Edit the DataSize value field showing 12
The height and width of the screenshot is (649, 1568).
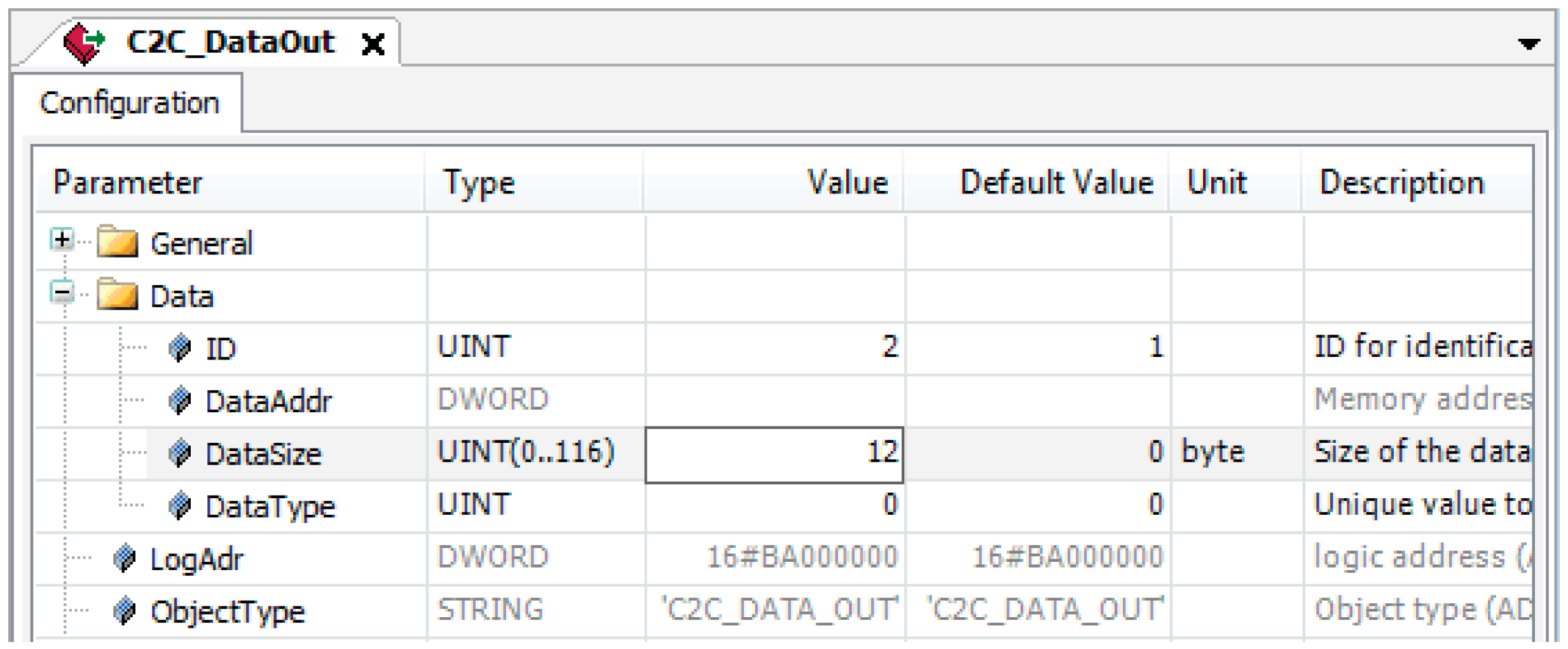click(x=774, y=455)
